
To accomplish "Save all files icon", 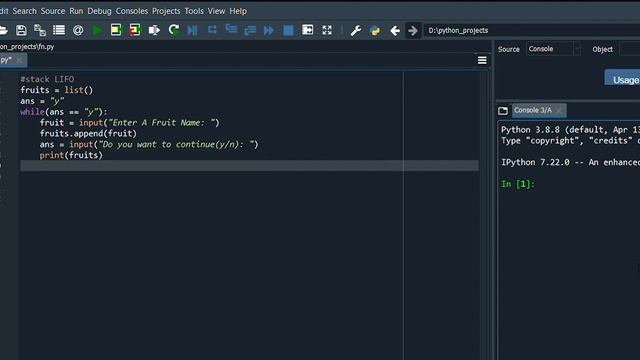I will pos(40,30).
